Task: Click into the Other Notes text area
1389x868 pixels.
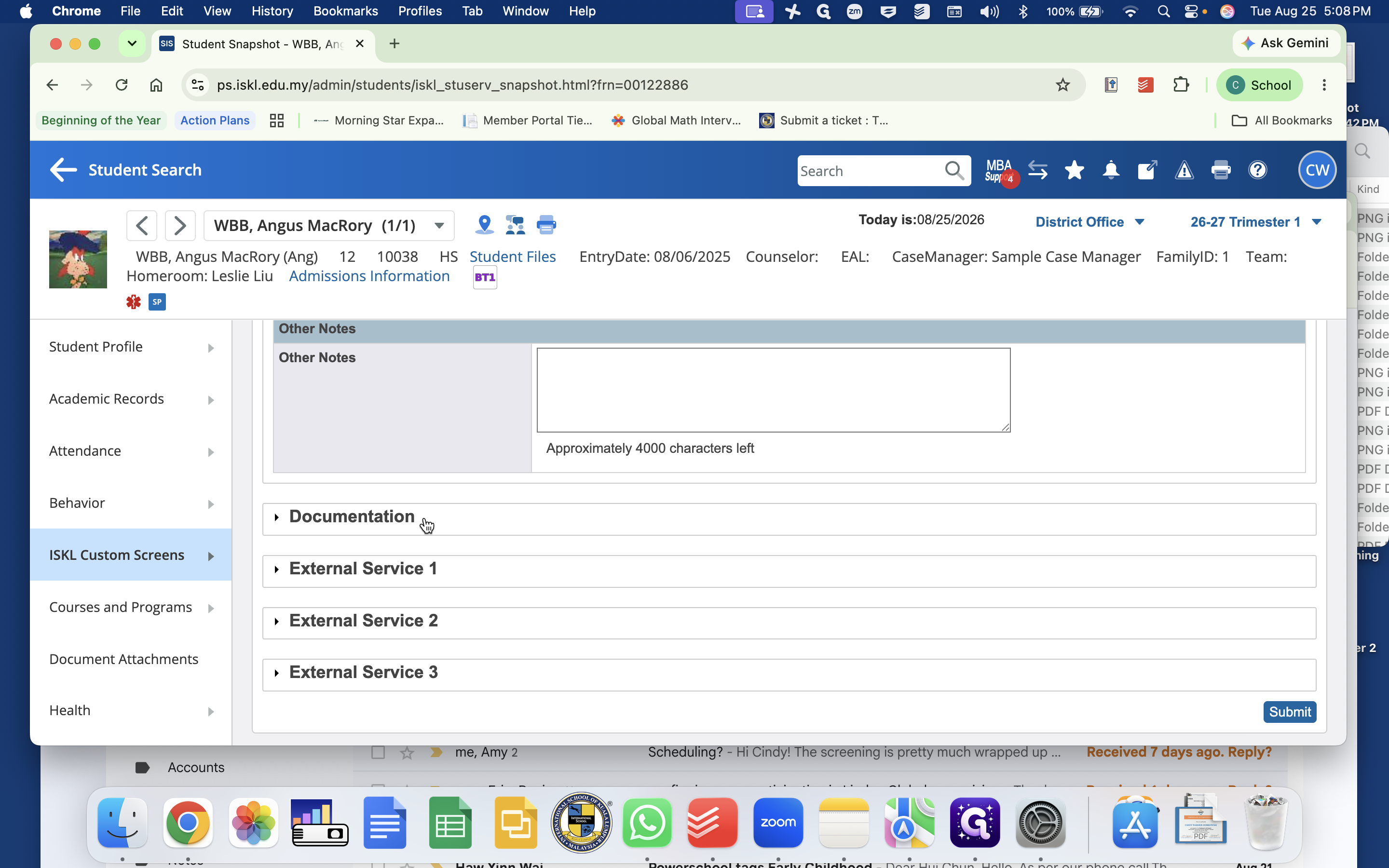Action: click(x=773, y=390)
